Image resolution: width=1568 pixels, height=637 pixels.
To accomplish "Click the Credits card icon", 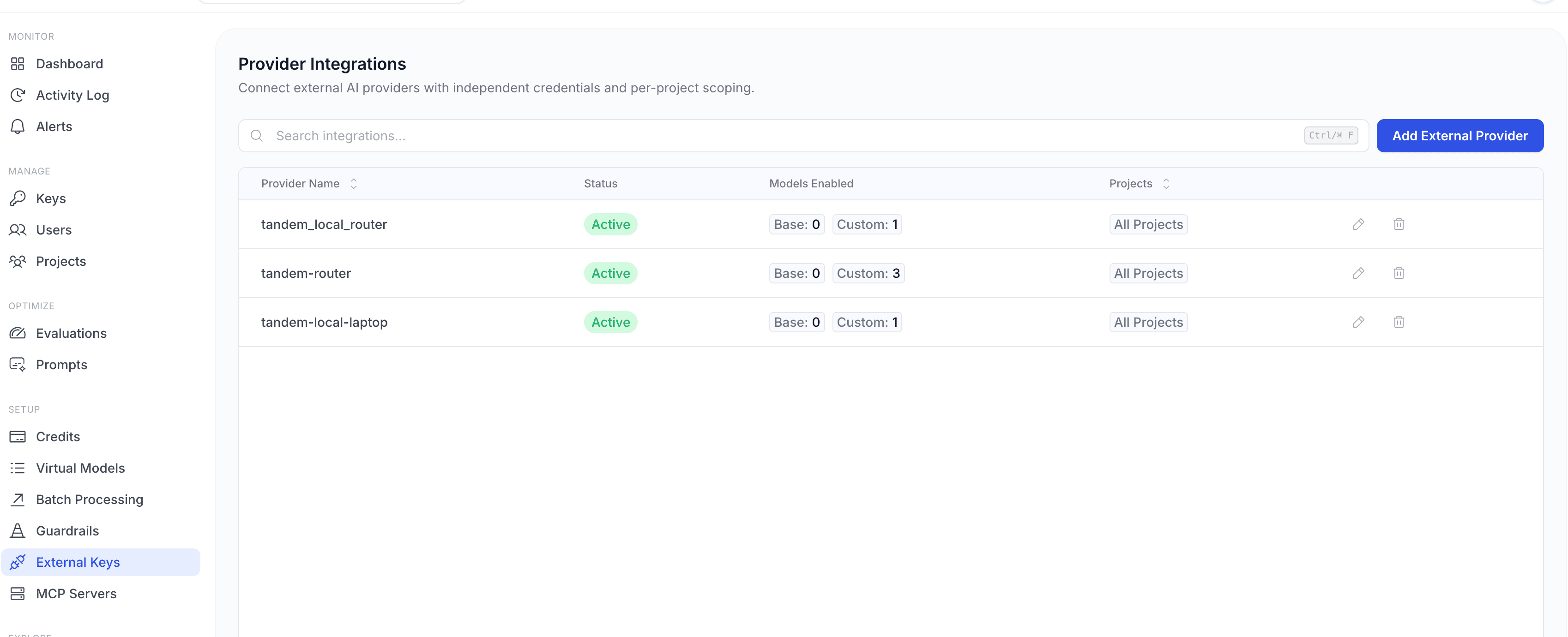I will [18, 437].
